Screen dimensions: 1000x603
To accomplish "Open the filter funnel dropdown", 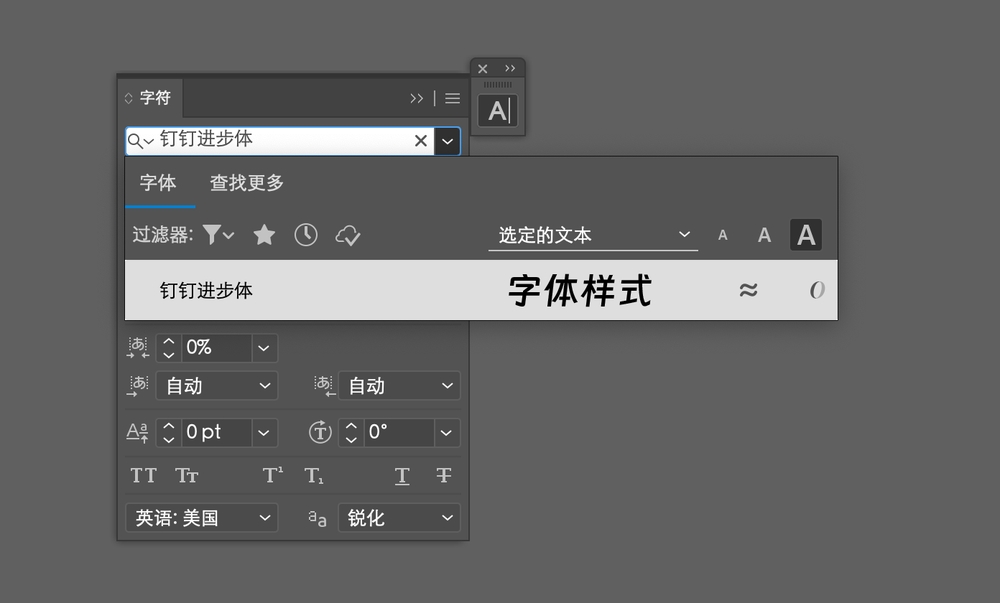I will pyautogui.click(x=216, y=234).
